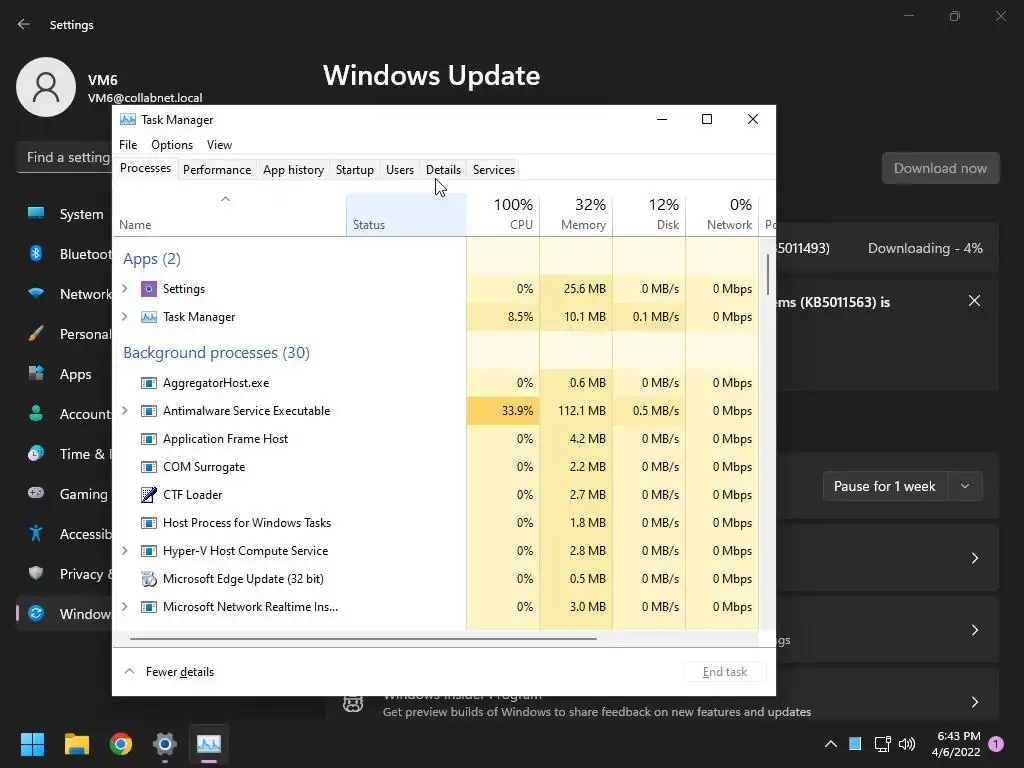Click the horizontal scrollbar in Task Manager
1024x768 pixels.
click(363, 639)
